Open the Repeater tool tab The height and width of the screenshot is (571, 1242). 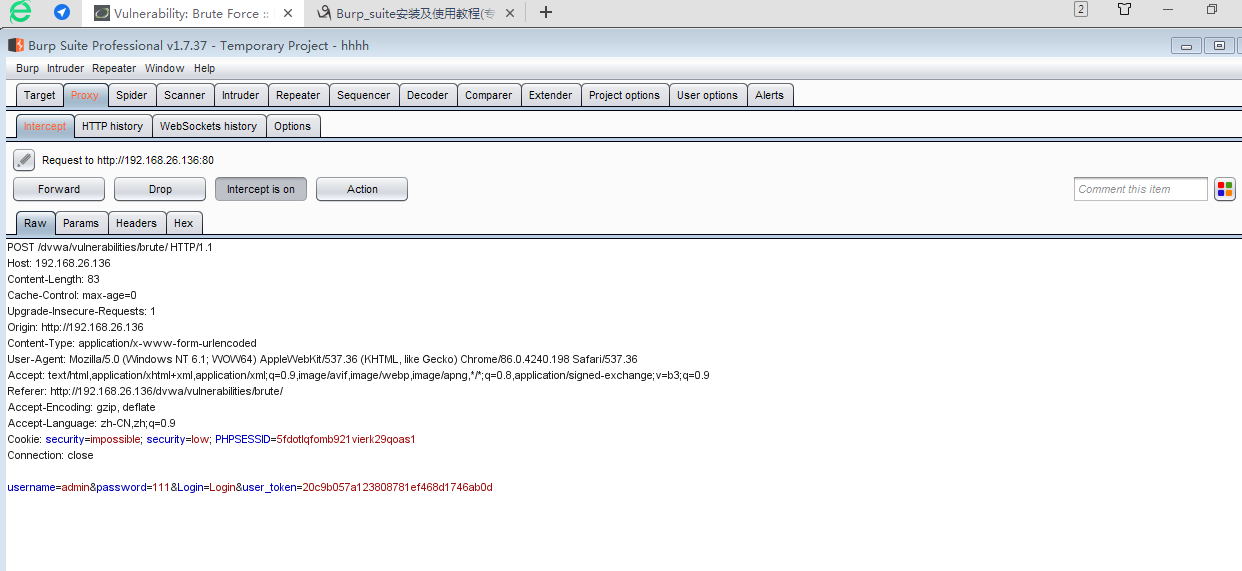click(298, 95)
